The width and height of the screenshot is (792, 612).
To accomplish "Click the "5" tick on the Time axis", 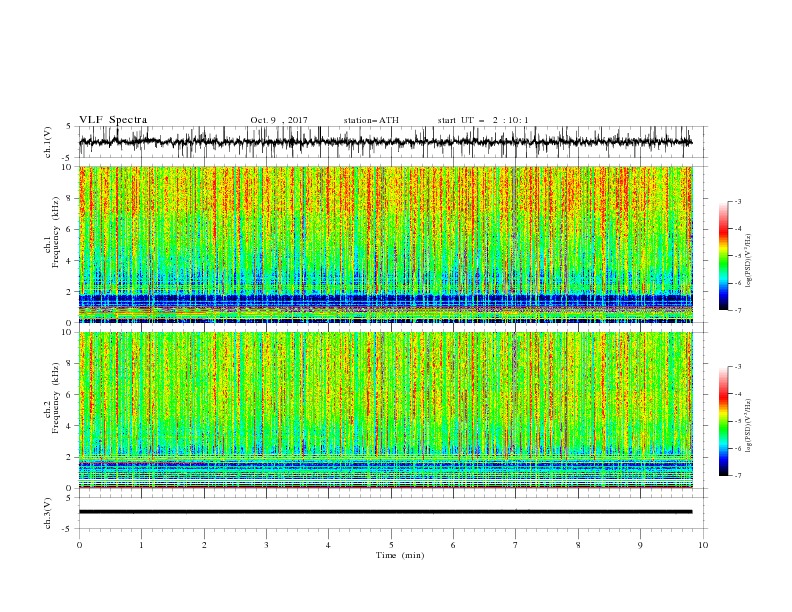I will click(391, 545).
